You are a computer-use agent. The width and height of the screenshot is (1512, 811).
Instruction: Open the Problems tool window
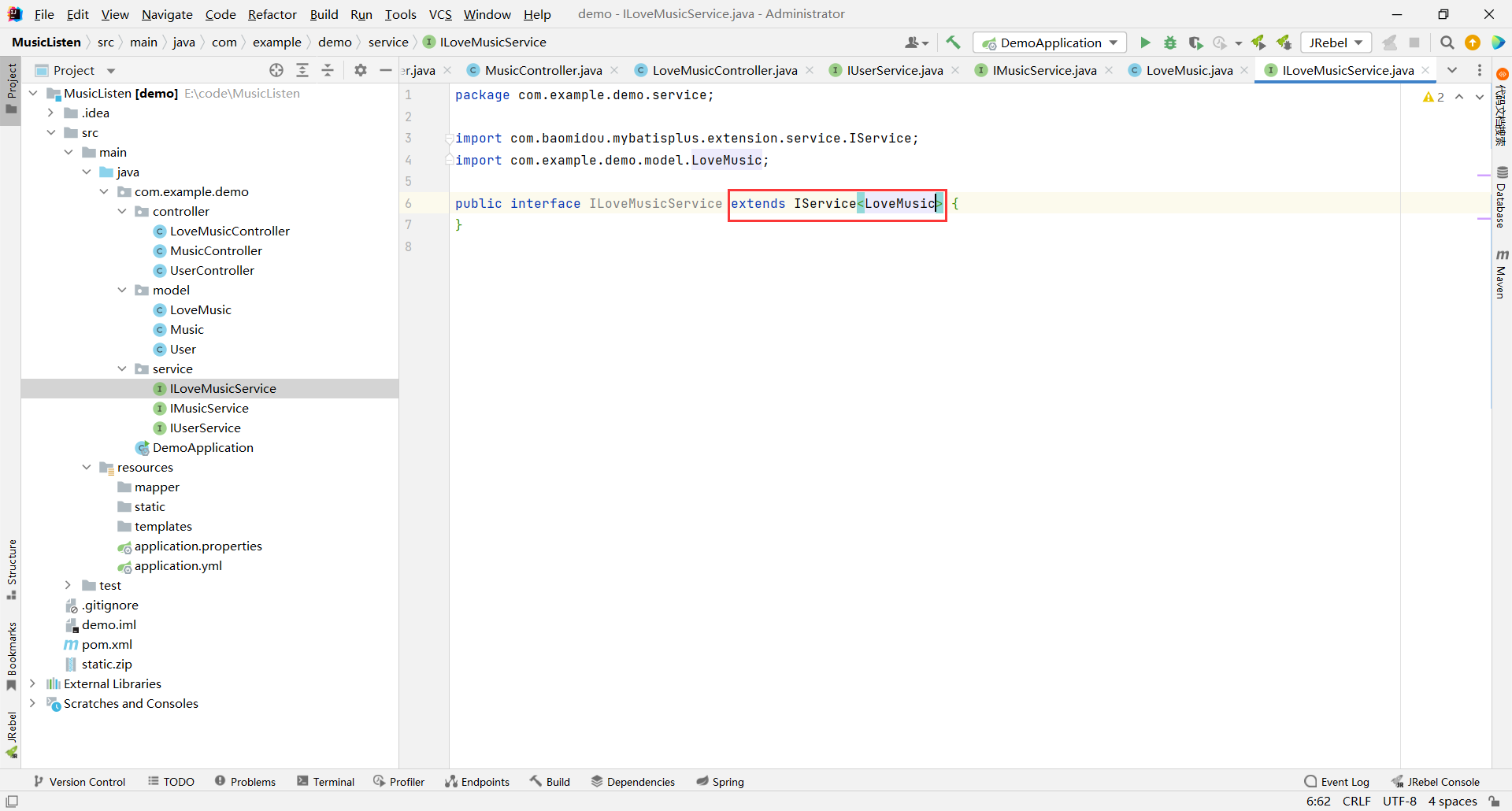click(x=246, y=781)
